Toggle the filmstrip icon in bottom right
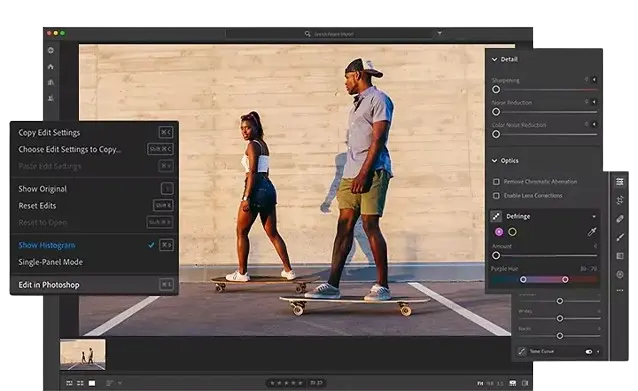Viewport: 638px width, 391px height. pyautogui.click(x=513, y=383)
